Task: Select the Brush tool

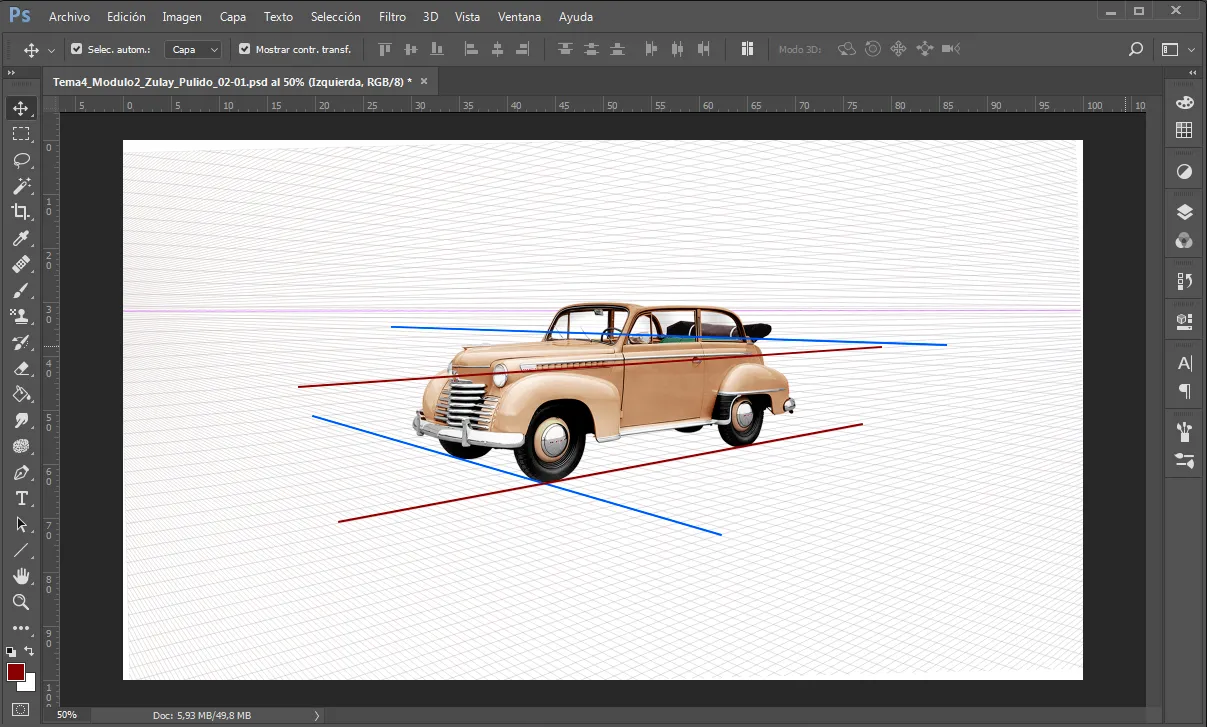Action: point(21,290)
